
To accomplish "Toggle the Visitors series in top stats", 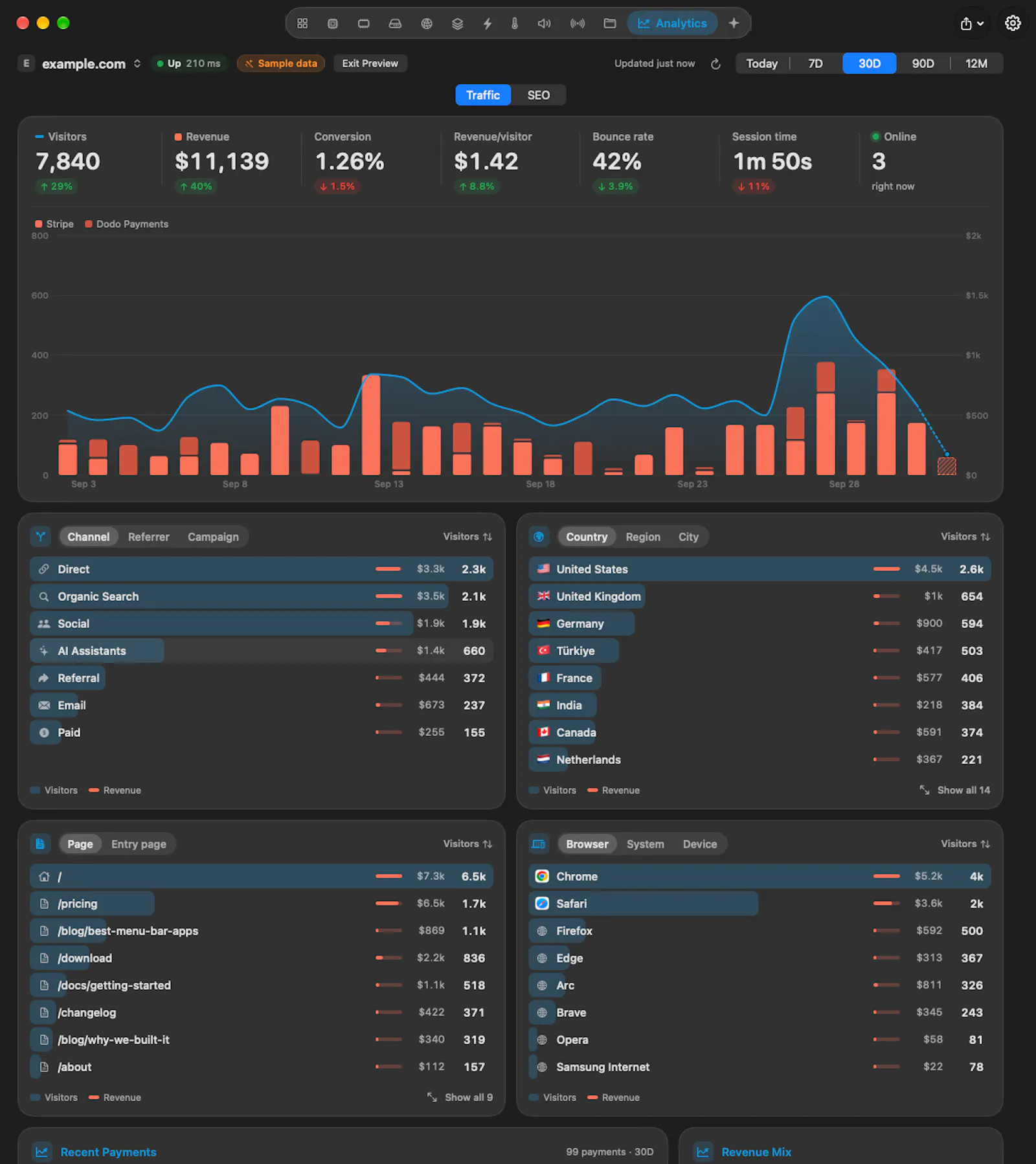I will [61, 137].
